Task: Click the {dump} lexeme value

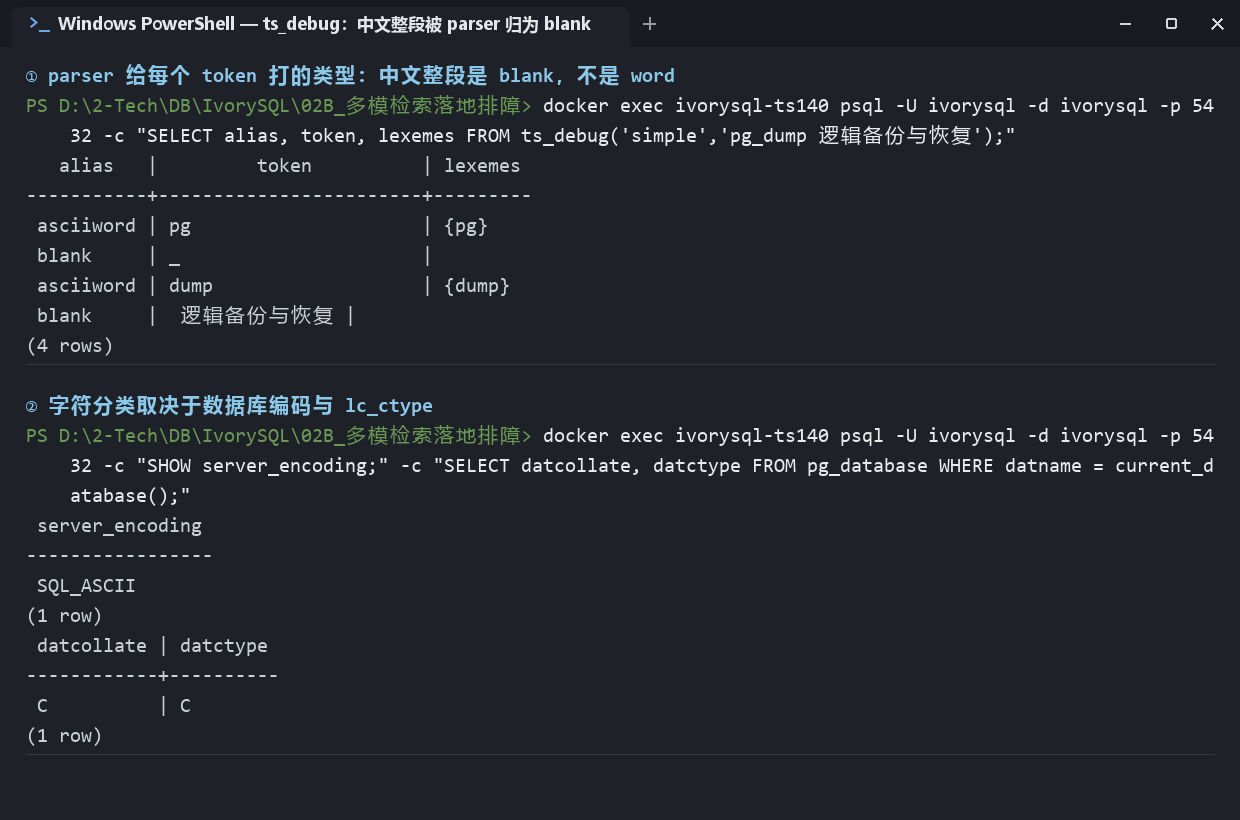Action: pos(477,286)
